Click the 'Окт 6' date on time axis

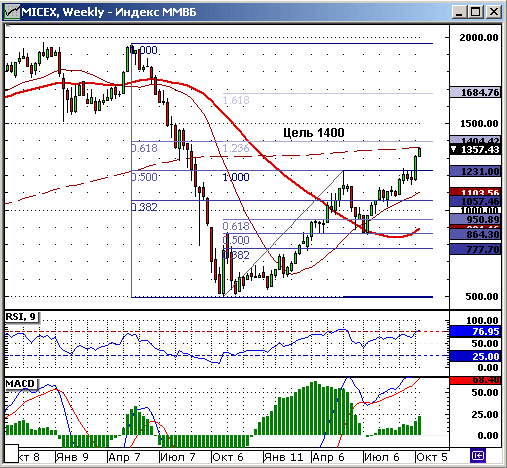pos(228,457)
